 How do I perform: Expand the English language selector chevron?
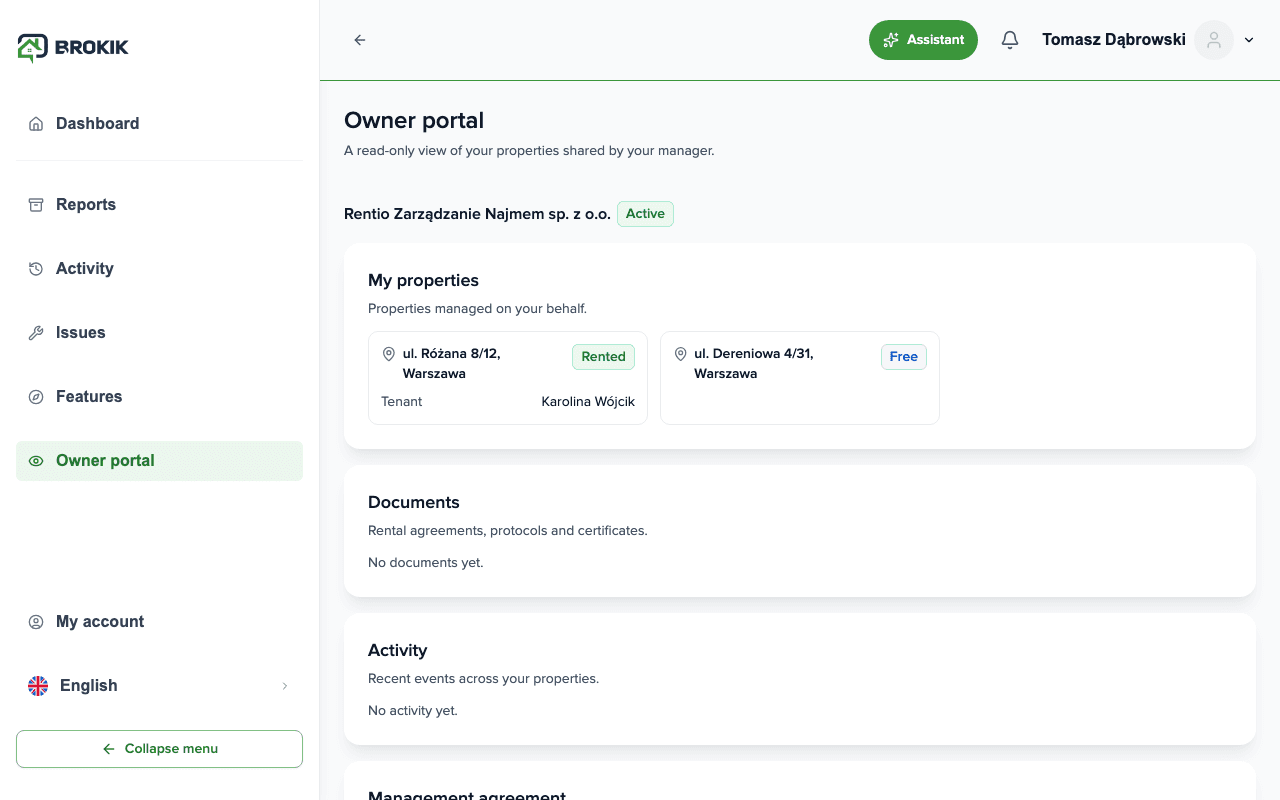pos(284,686)
